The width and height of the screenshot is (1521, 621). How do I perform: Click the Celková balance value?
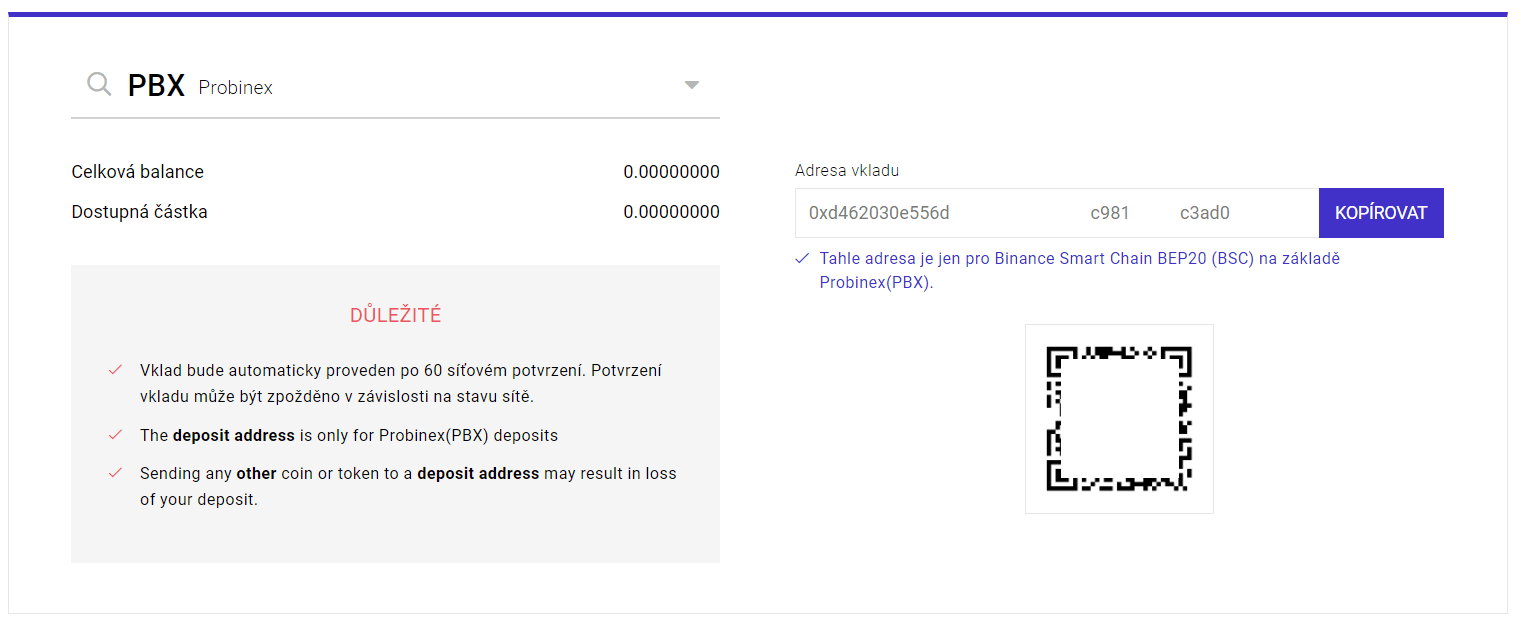pos(671,172)
